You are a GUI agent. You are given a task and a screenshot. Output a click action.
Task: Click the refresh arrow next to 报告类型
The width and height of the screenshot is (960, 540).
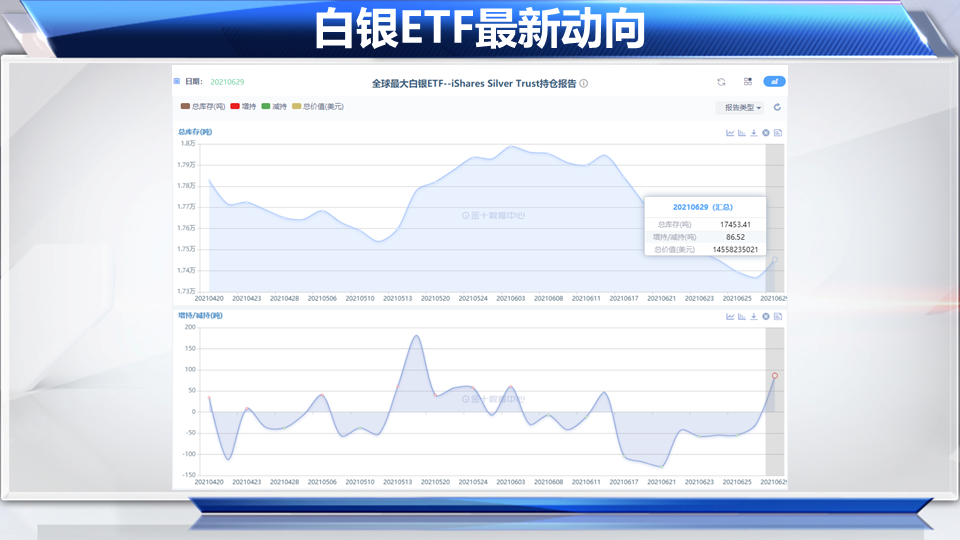pos(778,107)
